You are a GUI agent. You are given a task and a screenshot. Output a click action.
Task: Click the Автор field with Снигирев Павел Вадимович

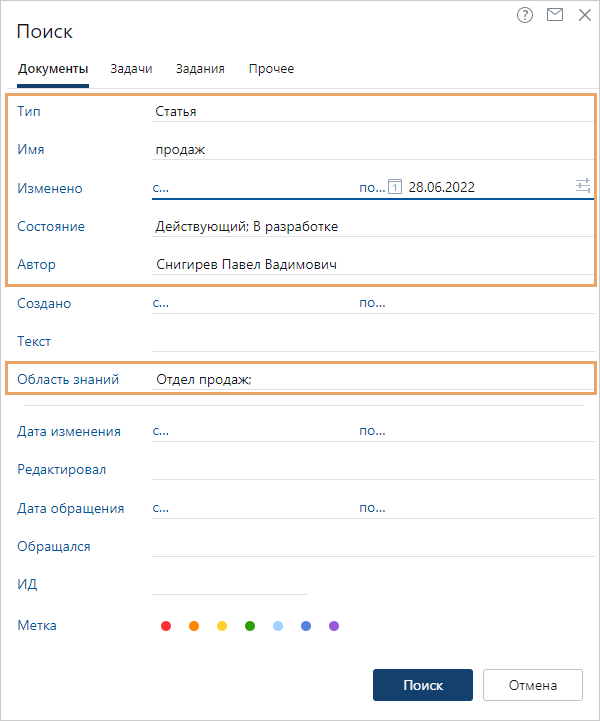(x=370, y=264)
